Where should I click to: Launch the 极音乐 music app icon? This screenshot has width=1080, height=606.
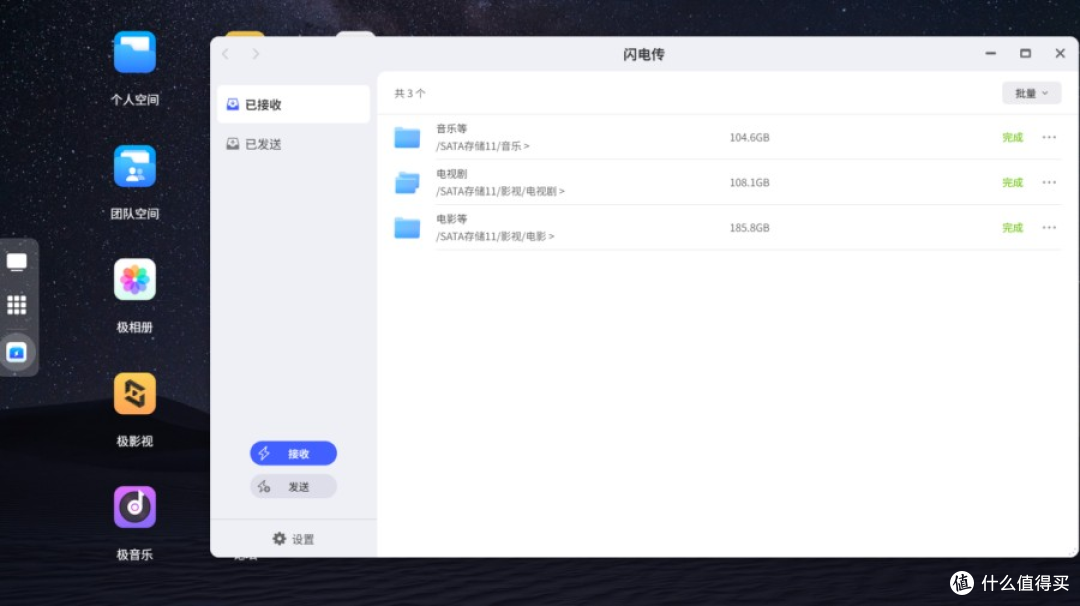click(134, 507)
